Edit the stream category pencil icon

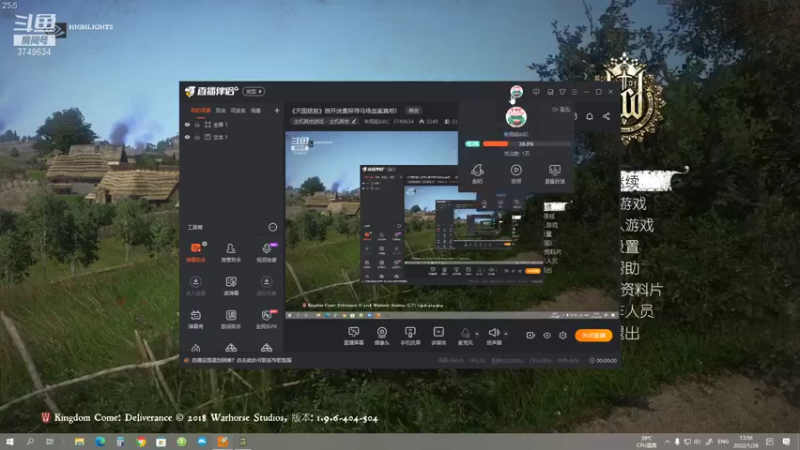click(x=354, y=121)
